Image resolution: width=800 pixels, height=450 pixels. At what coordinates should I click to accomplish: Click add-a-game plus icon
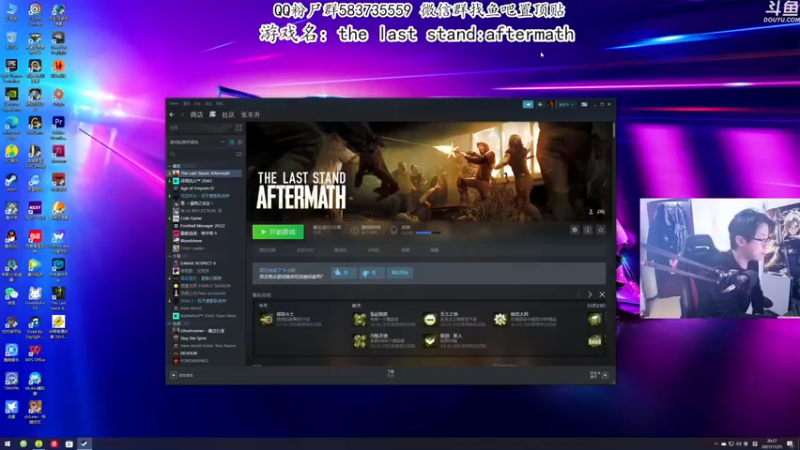point(173,375)
